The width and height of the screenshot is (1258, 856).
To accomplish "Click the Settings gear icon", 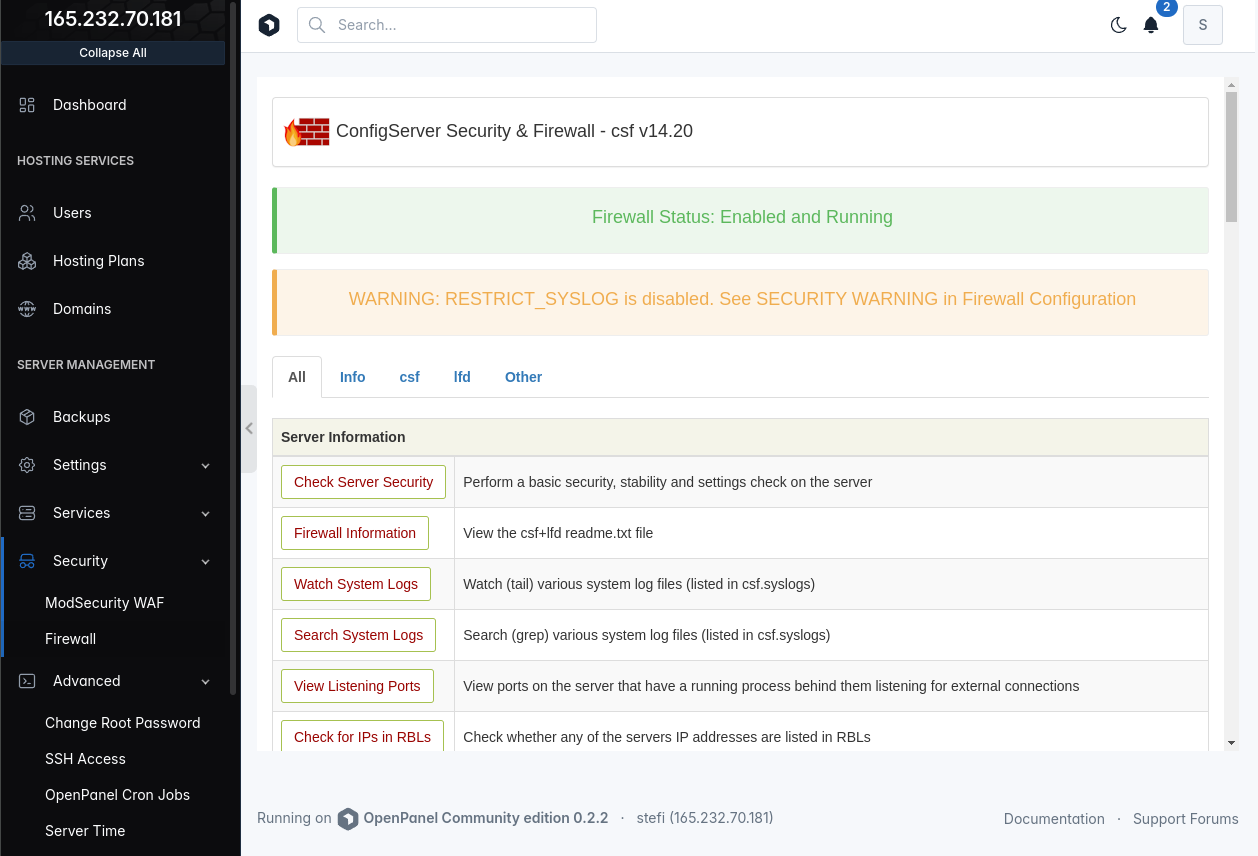I will point(27,465).
